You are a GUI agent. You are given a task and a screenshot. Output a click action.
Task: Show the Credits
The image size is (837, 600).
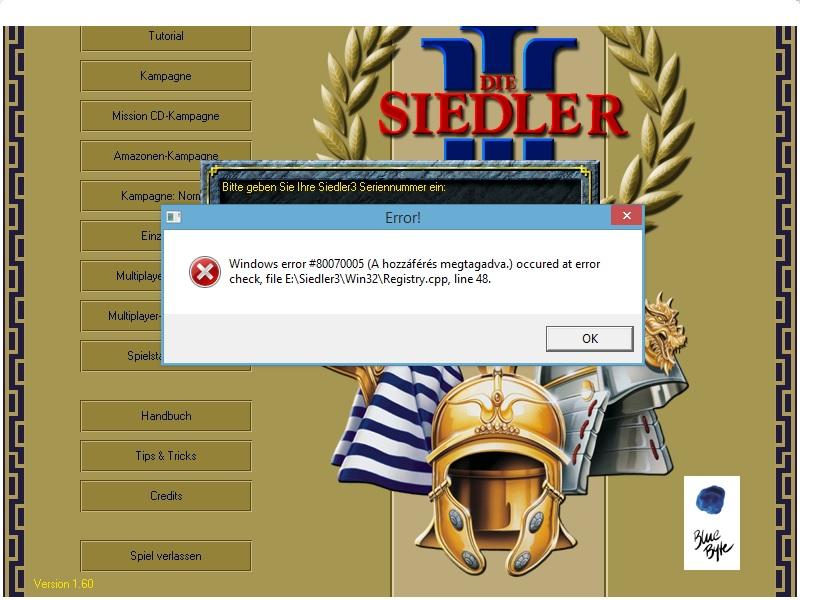tap(165, 496)
